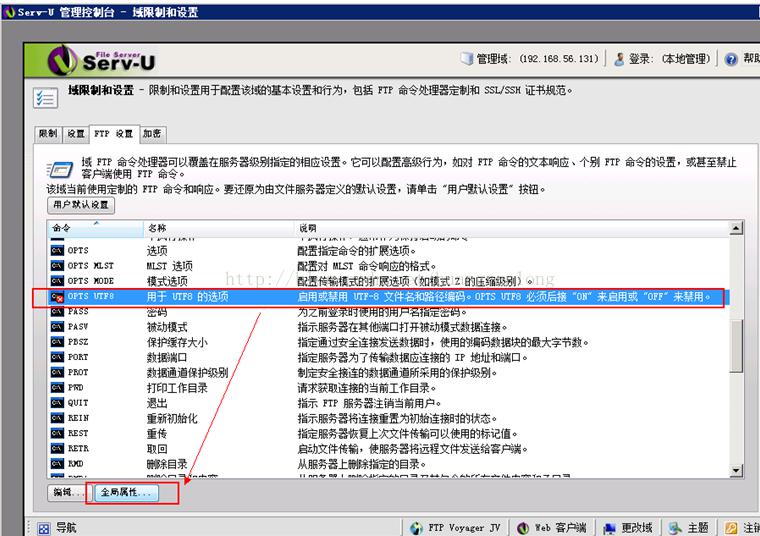This screenshot has width=760, height=536.
Task: Click the 导航 label in the bottom bar
Action: 66,528
